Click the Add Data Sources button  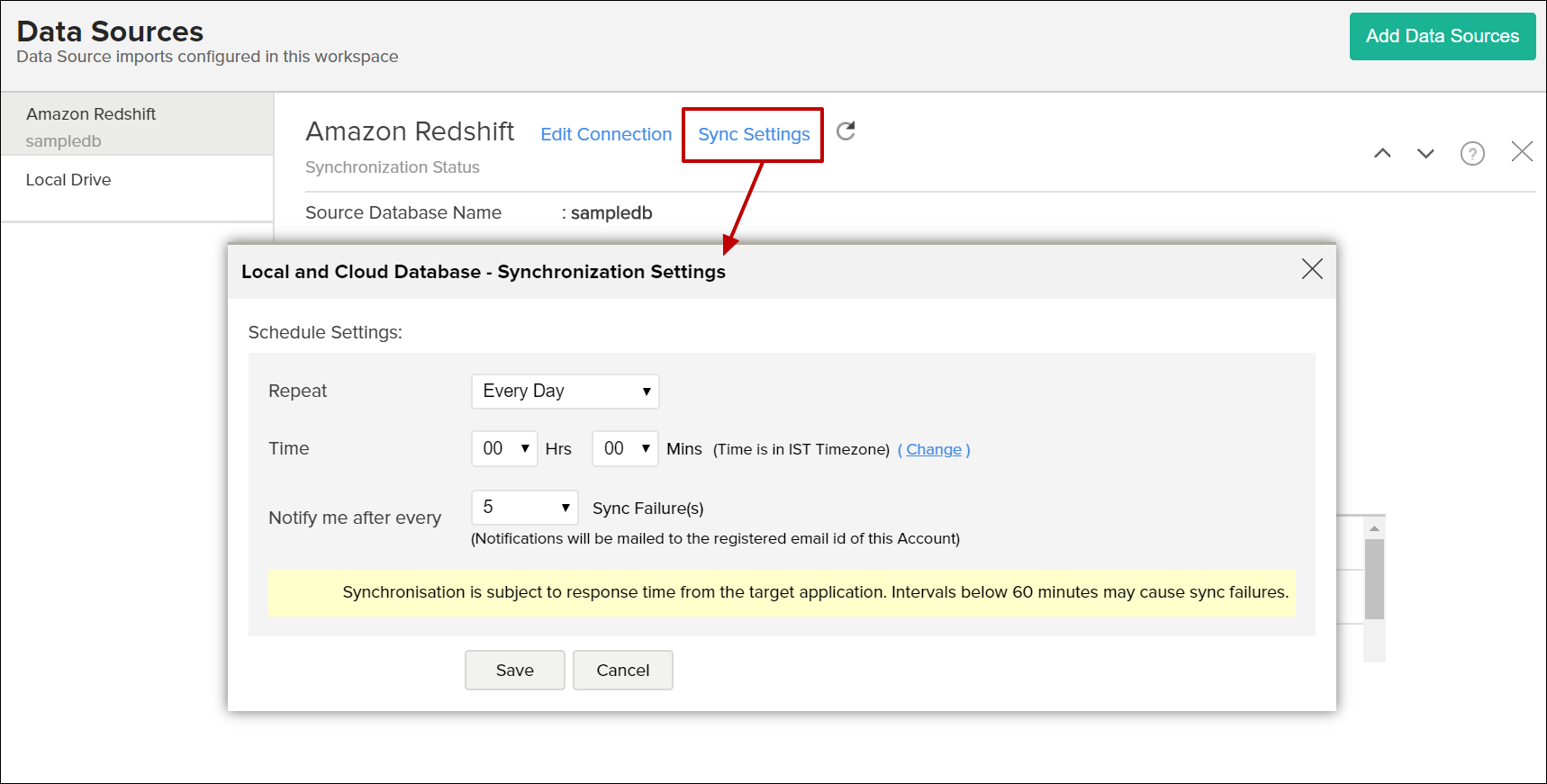(1442, 37)
